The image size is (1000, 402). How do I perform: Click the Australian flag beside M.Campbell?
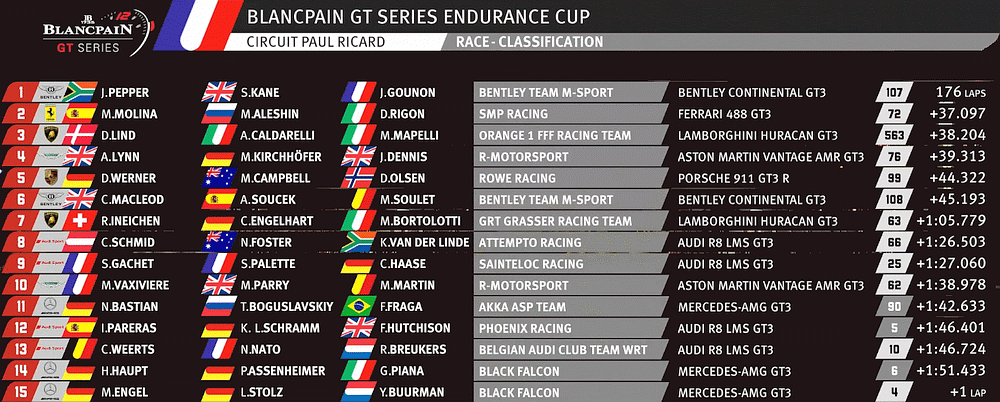(218, 178)
